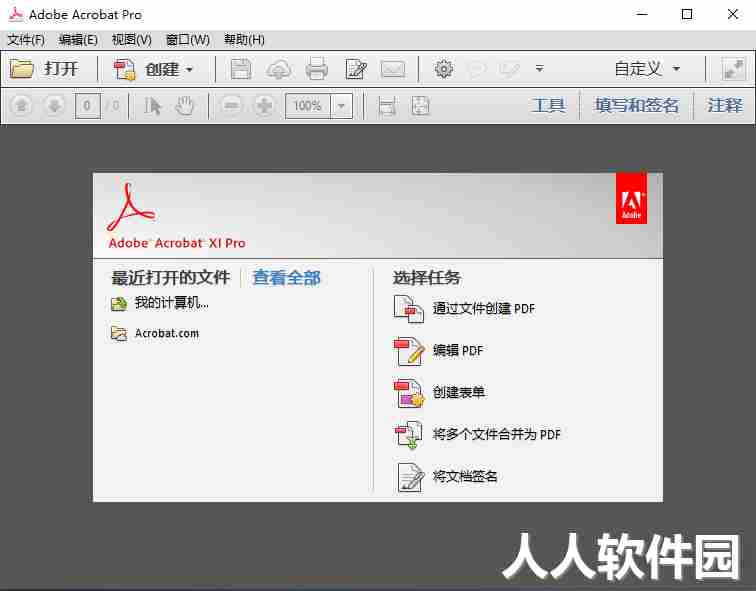Open the 窗口(W) menu
Image resolution: width=756 pixels, height=591 pixels.
point(188,40)
